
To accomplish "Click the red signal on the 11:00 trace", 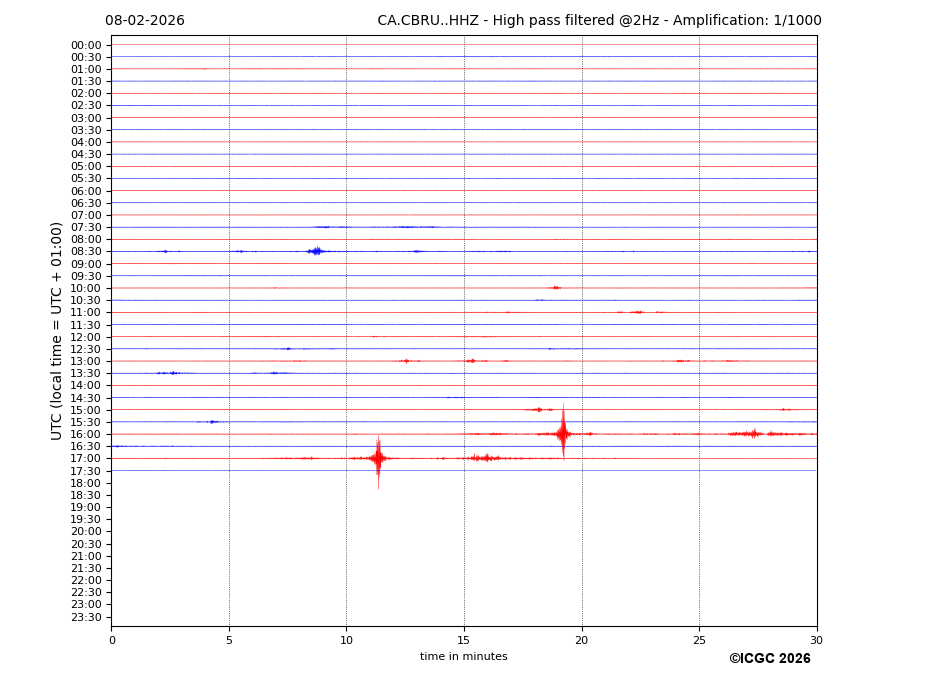I will pos(637,312).
